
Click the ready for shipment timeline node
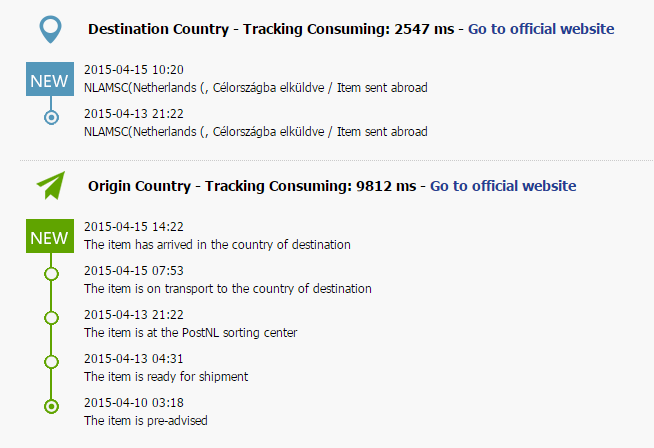[51, 361]
